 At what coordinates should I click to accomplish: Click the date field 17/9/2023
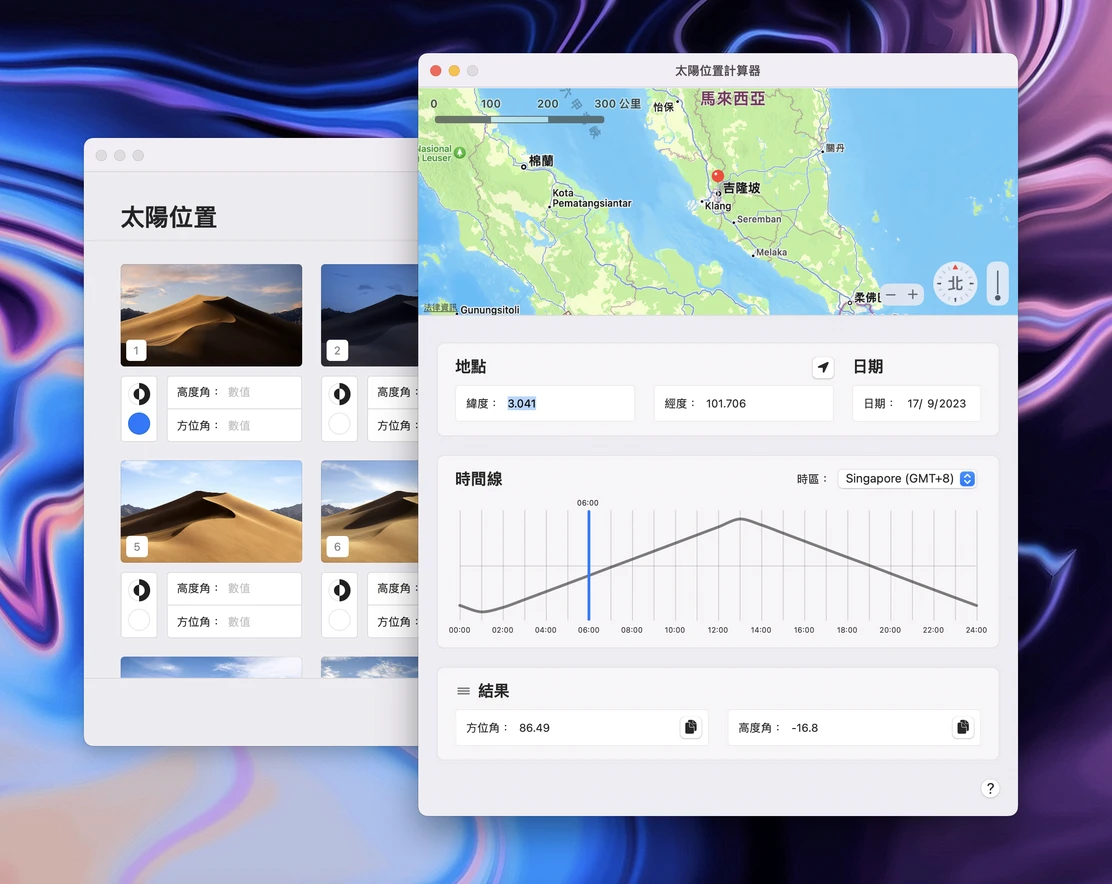point(916,403)
